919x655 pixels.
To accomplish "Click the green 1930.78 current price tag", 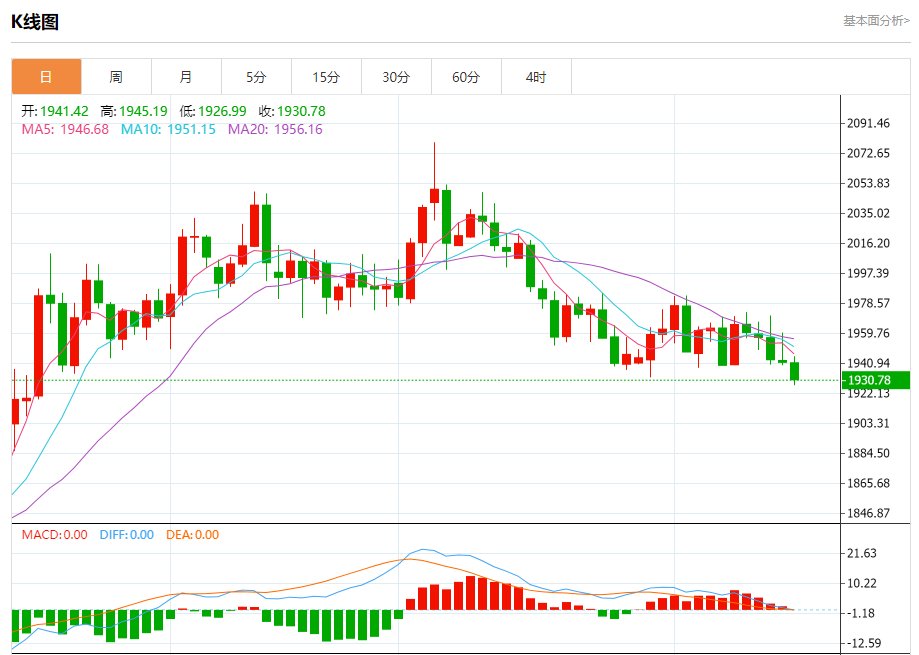I will 876,380.
